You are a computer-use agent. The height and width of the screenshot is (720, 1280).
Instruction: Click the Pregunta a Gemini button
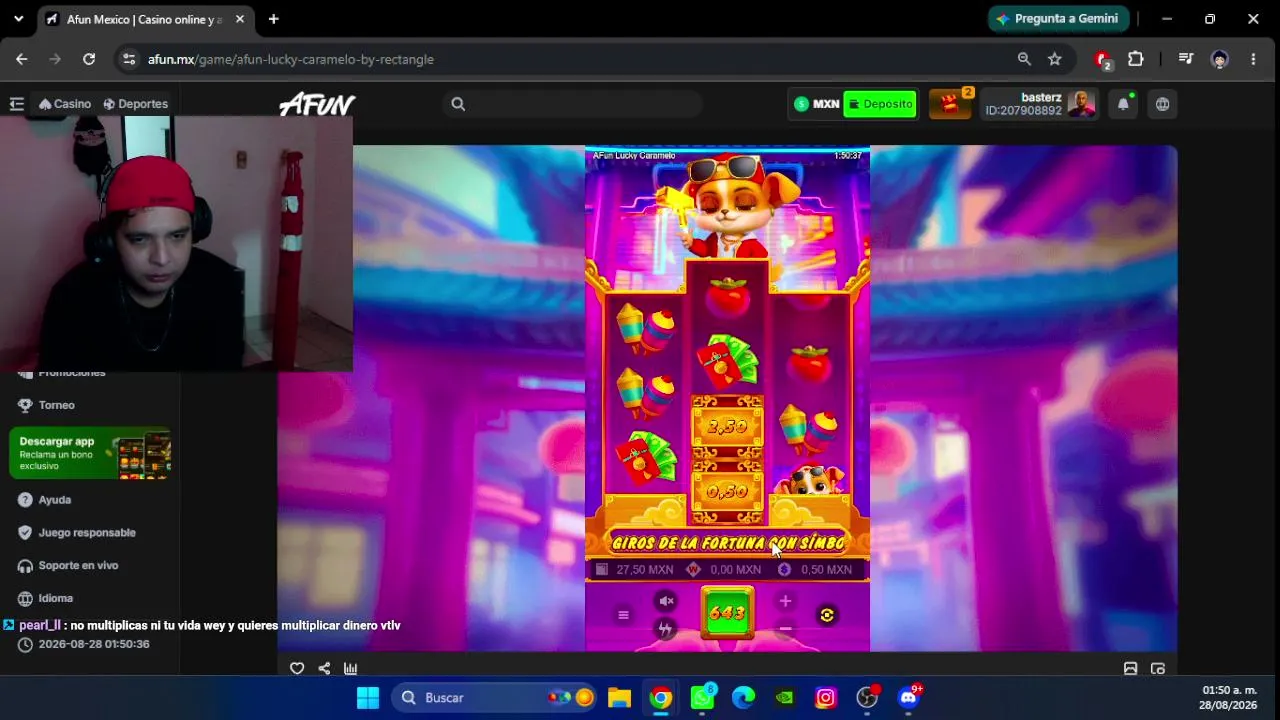(x=1059, y=19)
